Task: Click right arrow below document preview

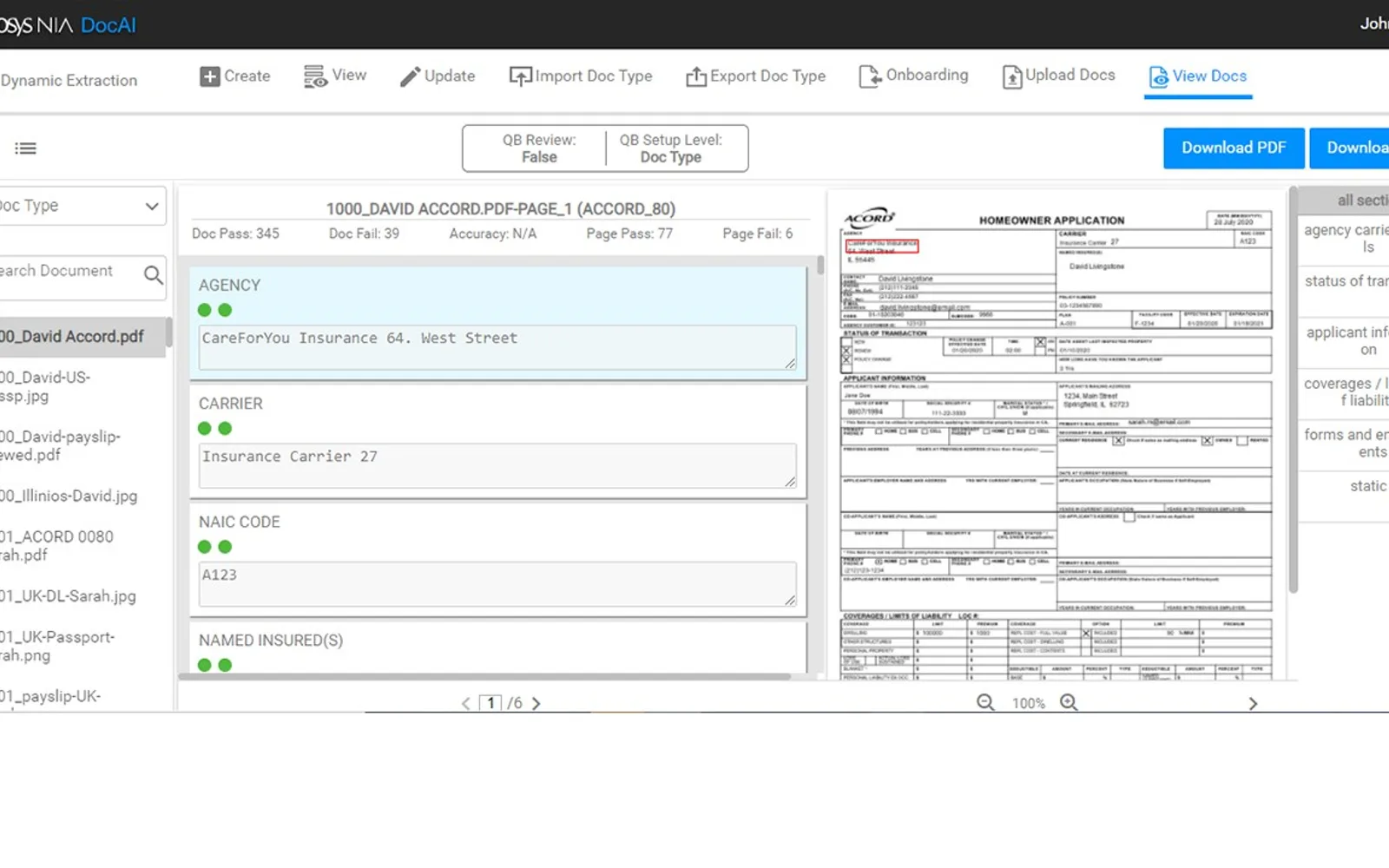Action: click(1253, 703)
